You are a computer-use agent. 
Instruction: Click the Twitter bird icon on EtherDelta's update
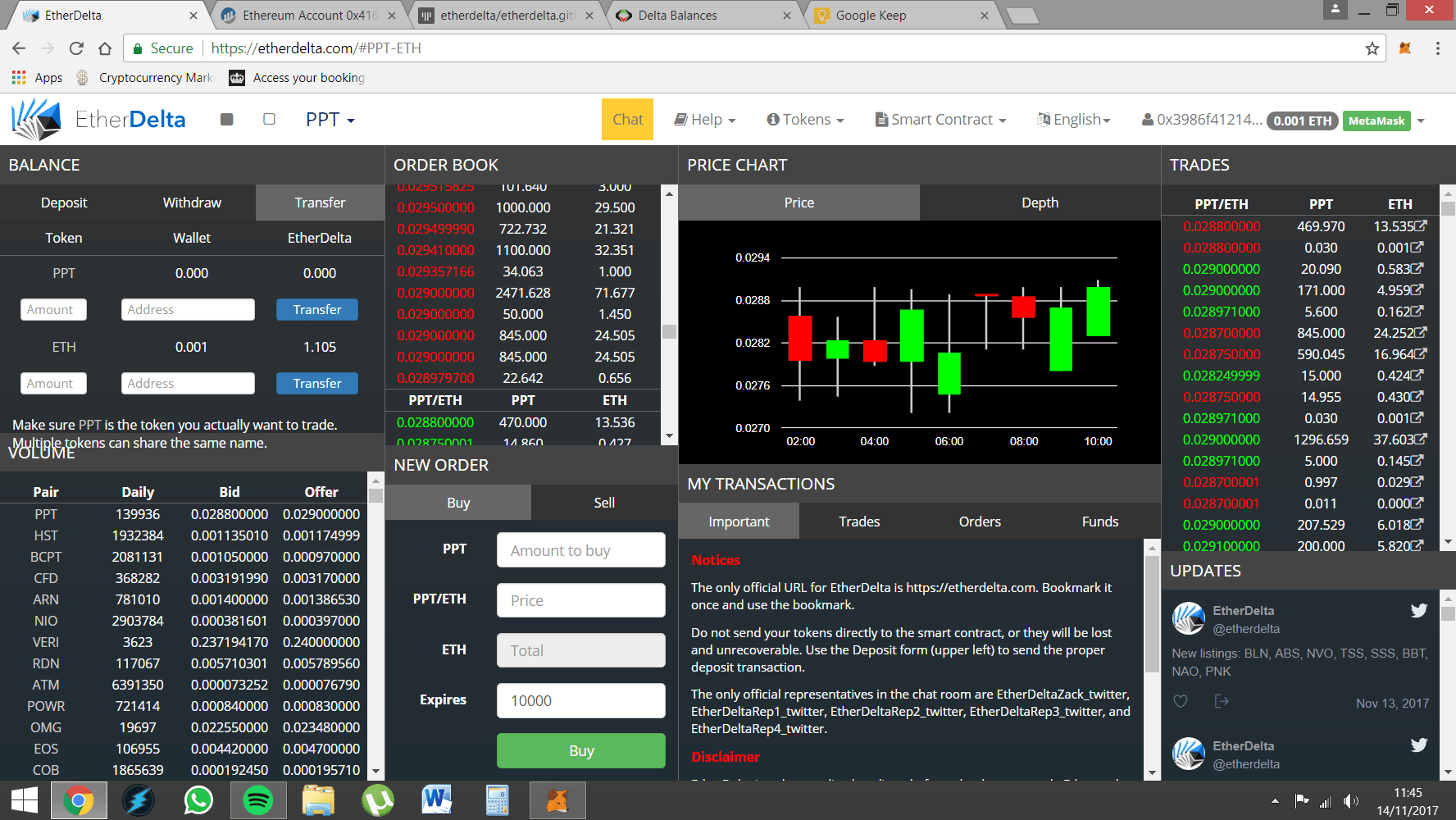pyautogui.click(x=1418, y=610)
